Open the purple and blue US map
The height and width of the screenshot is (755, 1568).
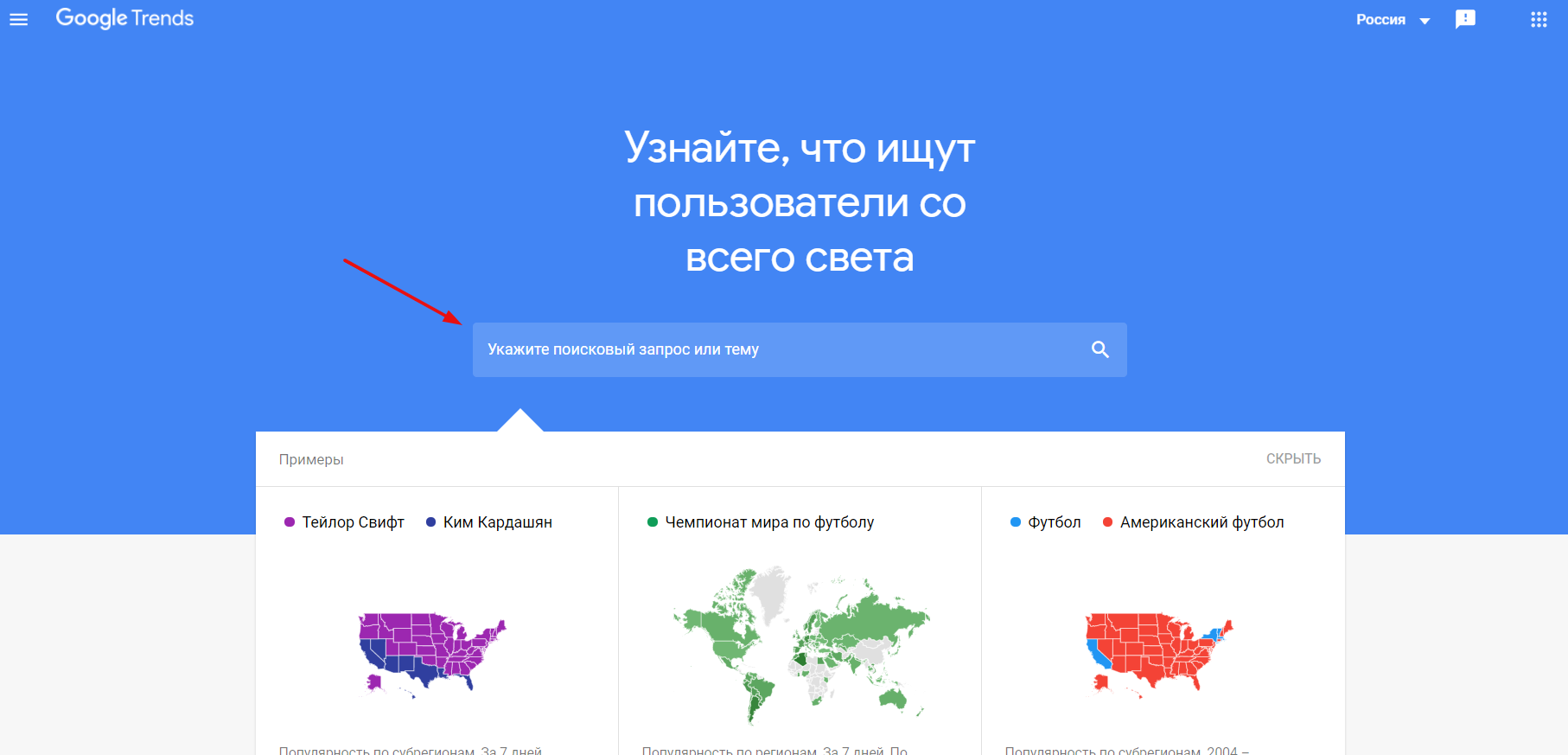432,654
